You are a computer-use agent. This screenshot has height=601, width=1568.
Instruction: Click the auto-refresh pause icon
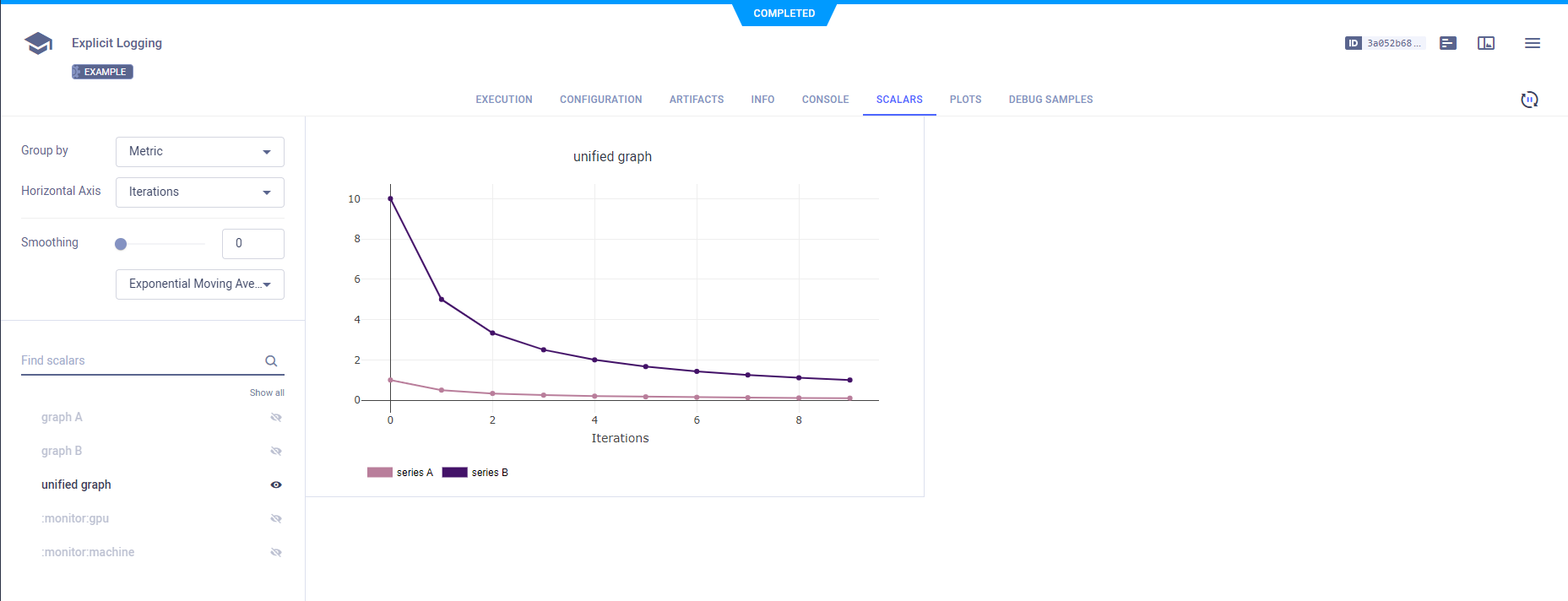1528,100
